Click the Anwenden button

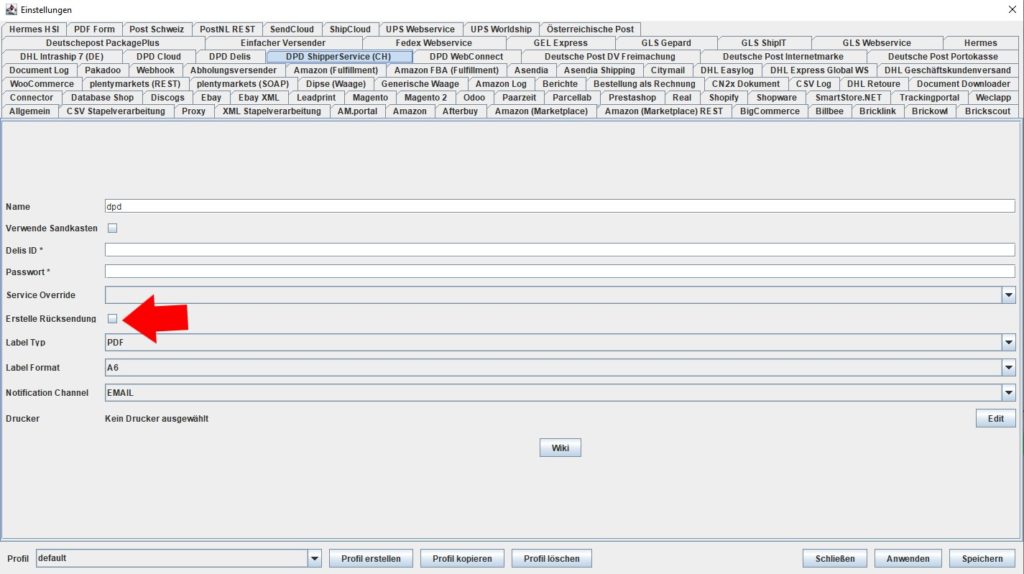click(908, 558)
